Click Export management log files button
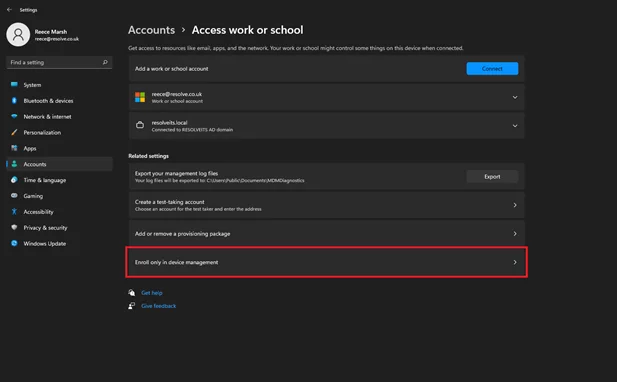 492,177
